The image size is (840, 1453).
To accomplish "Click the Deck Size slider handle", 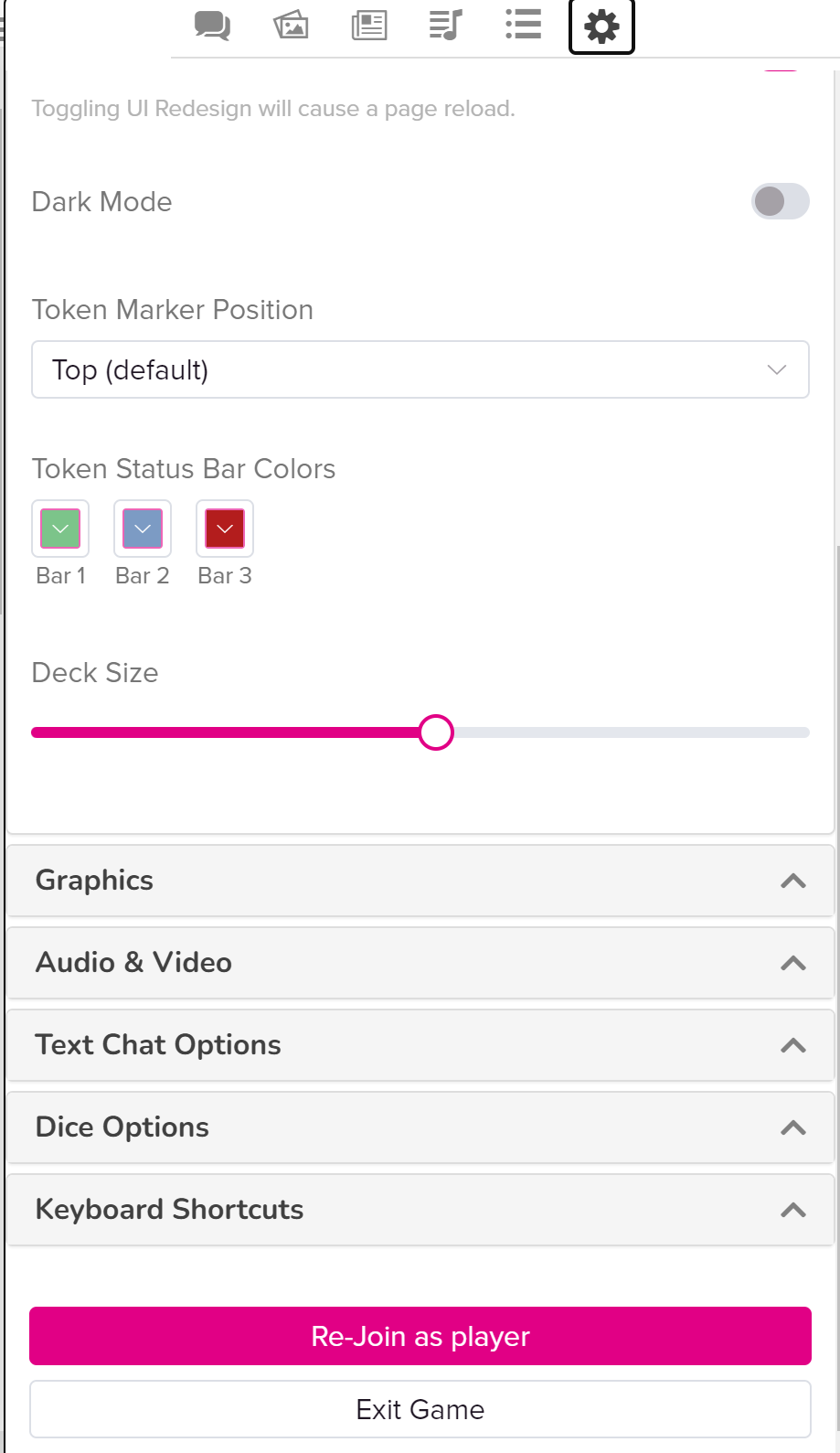I will click(436, 732).
